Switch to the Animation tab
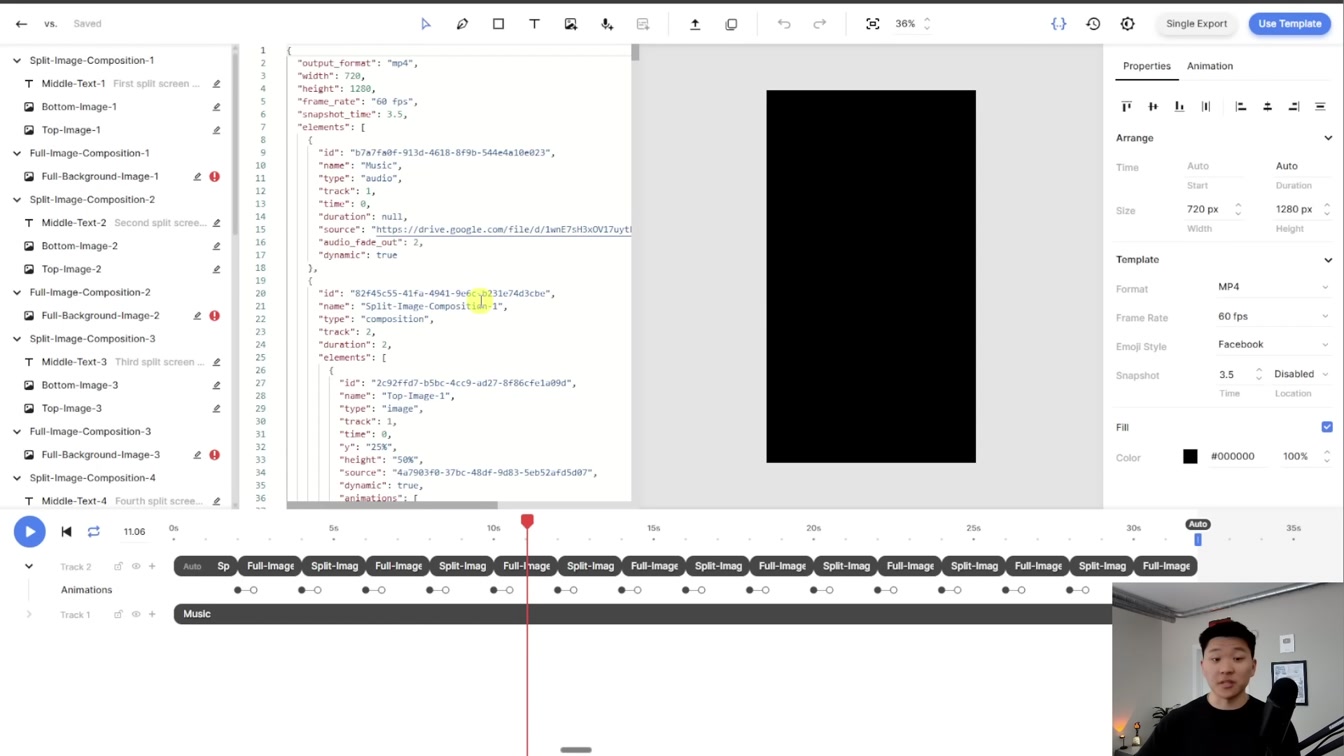 [1210, 66]
